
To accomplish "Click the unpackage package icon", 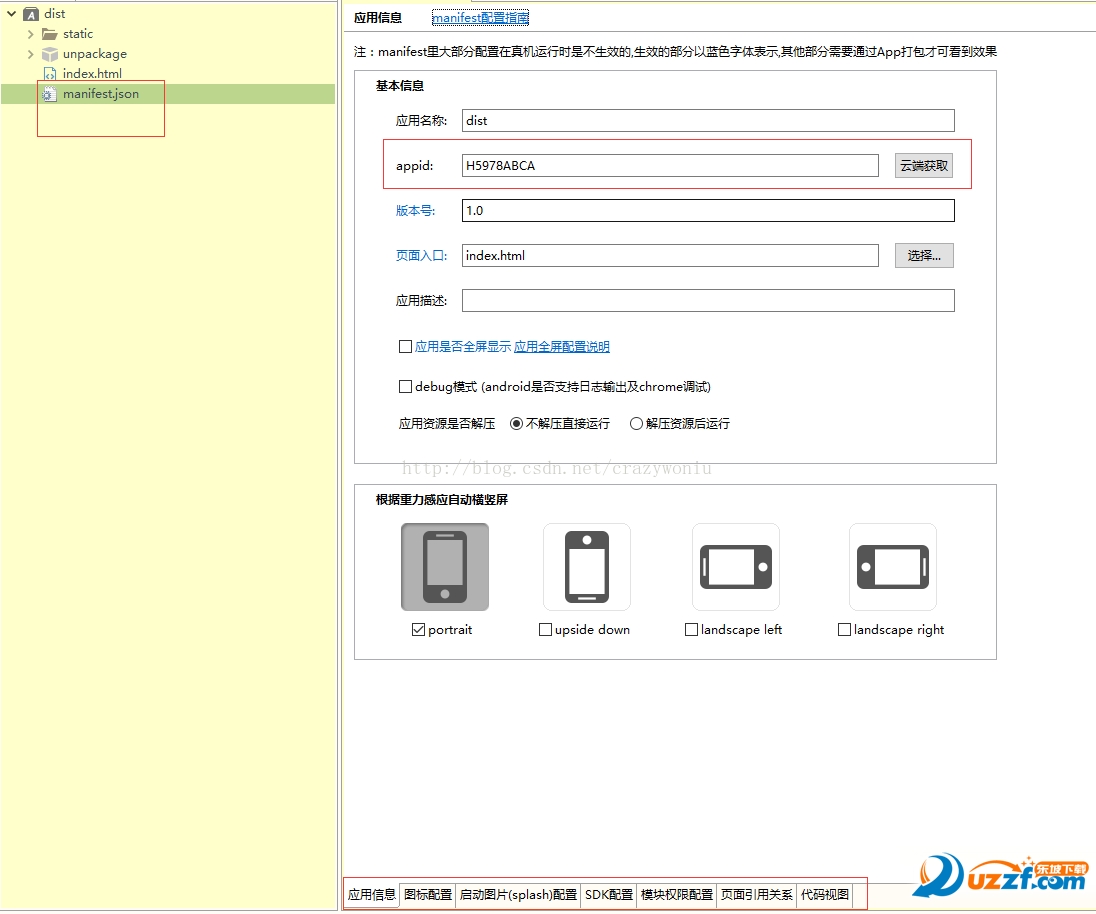I will pos(49,54).
